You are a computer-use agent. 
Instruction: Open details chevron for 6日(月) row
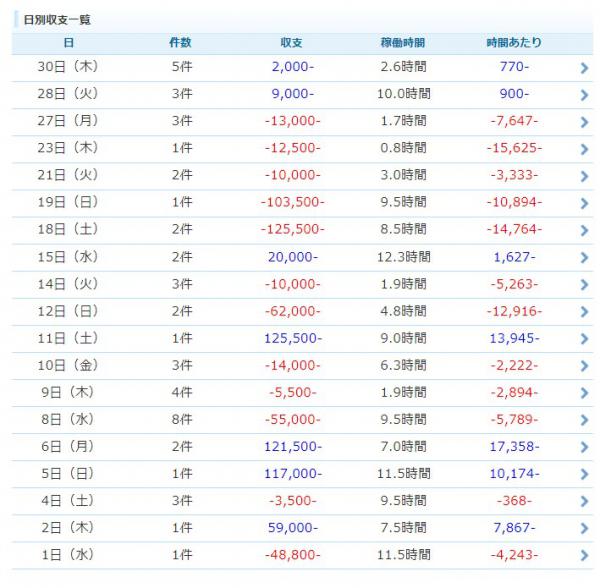pos(584,447)
